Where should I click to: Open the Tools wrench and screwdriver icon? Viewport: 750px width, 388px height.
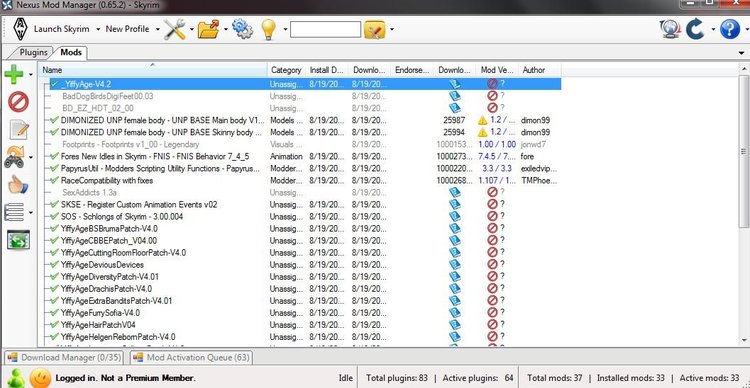point(174,29)
